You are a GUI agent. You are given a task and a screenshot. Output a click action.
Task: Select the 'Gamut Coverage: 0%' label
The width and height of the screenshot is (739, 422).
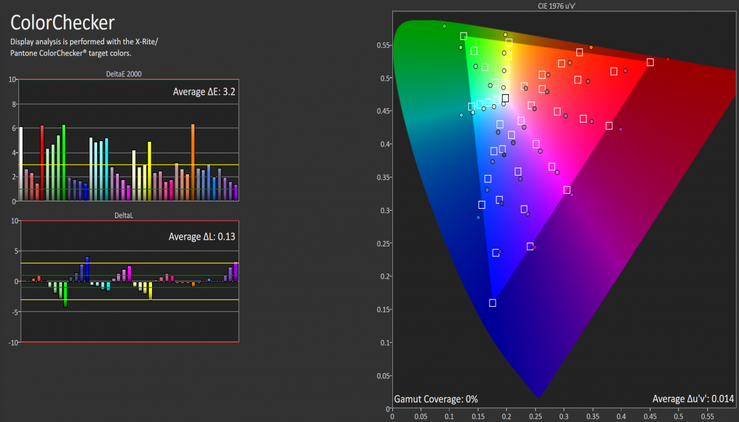[436, 399]
